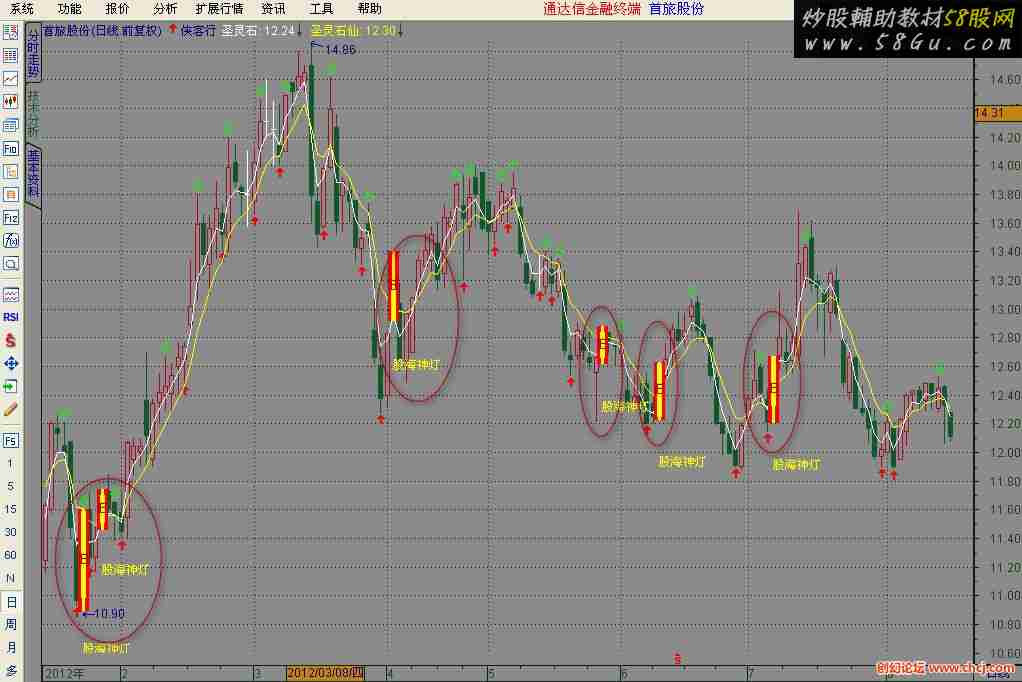Select the 多 multi-period option
The height and width of the screenshot is (682, 1022).
tap(11, 670)
